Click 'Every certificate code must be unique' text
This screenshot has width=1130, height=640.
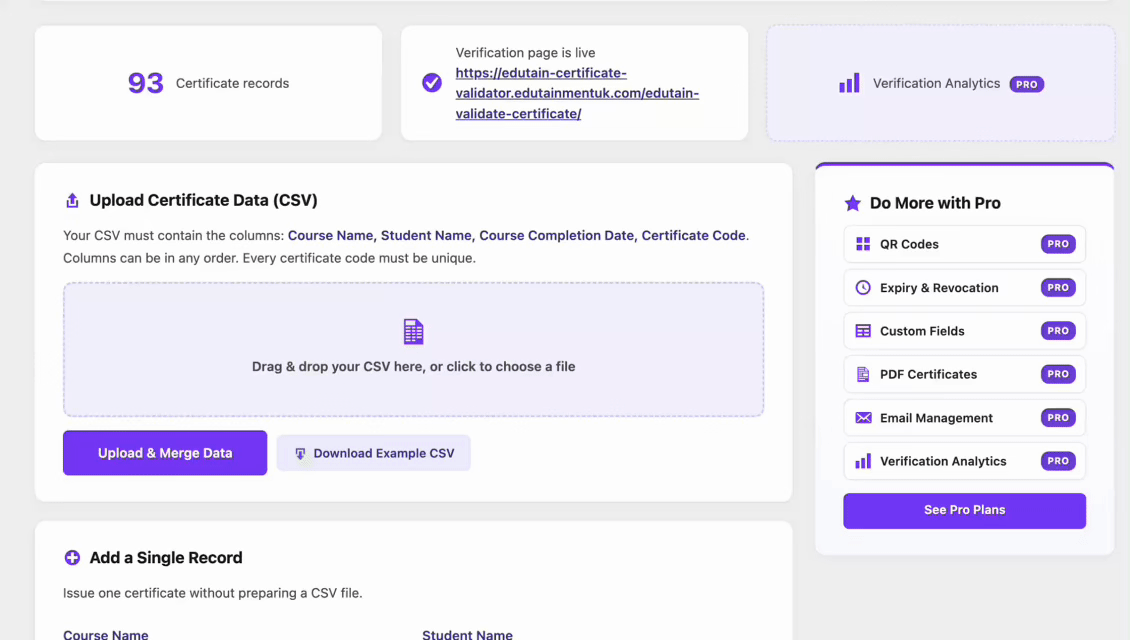pyautogui.click(x=359, y=258)
